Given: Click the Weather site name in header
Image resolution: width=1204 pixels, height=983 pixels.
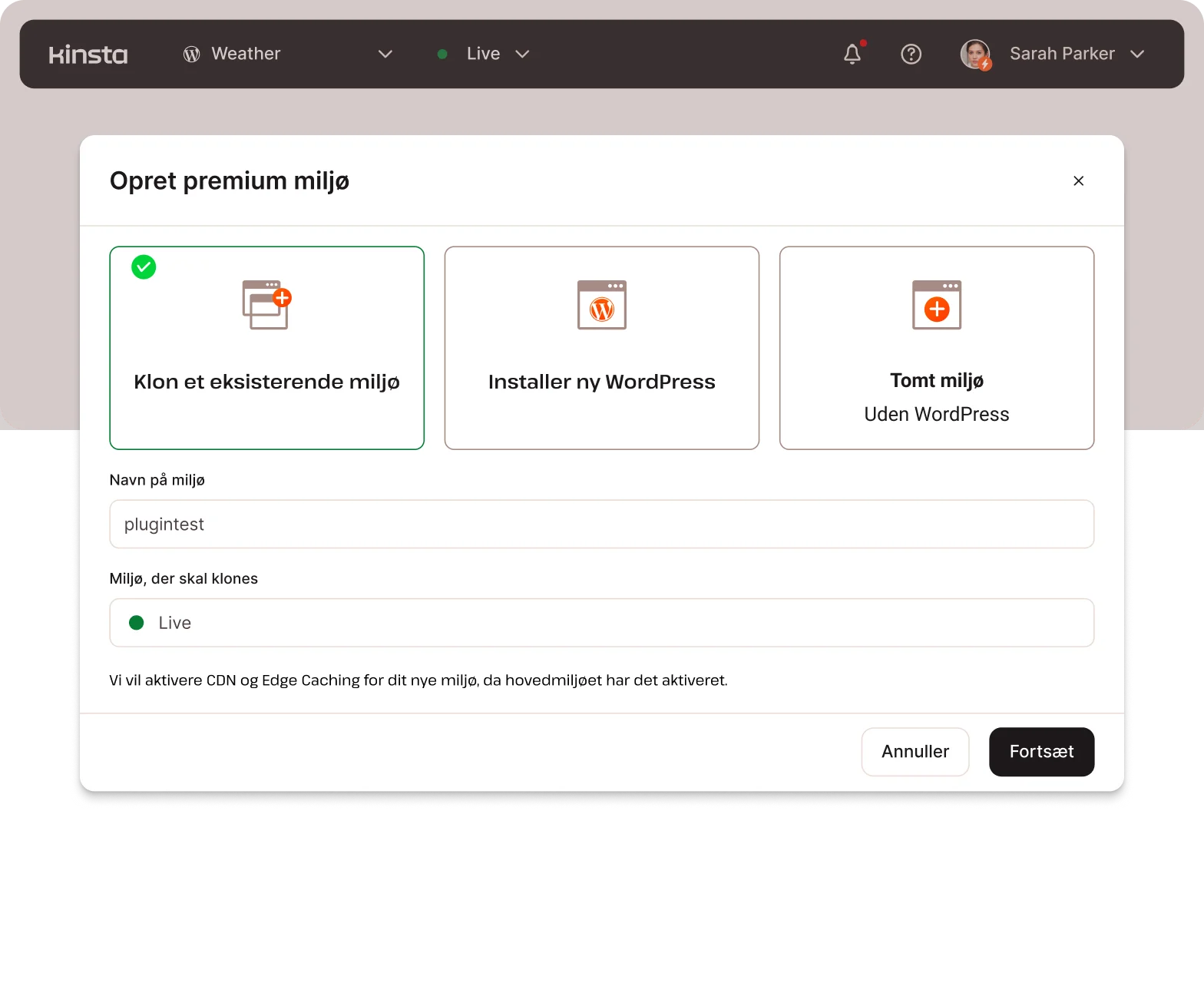Looking at the screenshot, I should click(x=246, y=54).
